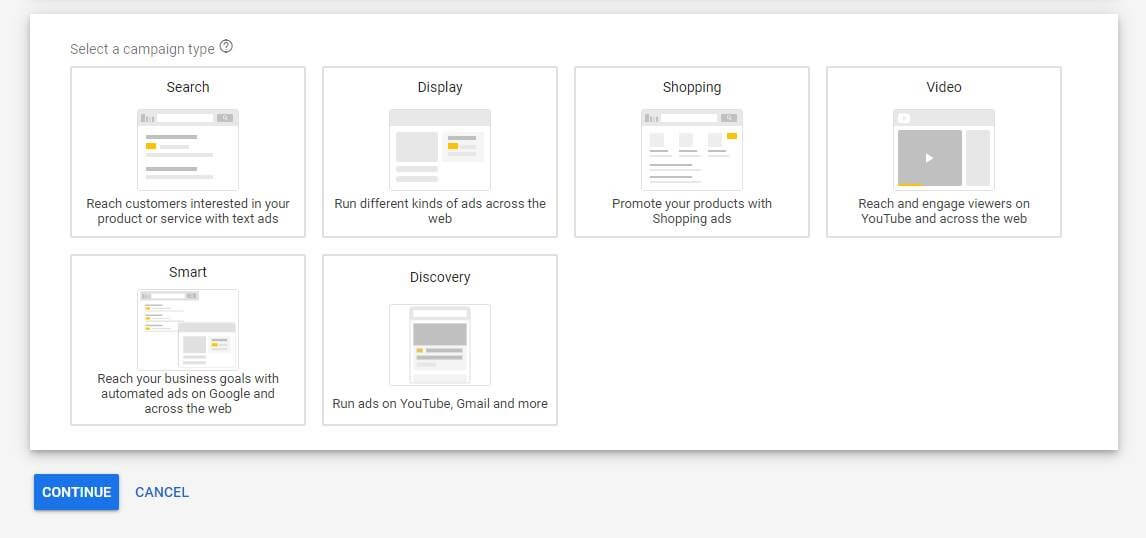Click the Search card title
Viewport: 1146px width, 538px height.
pos(188,87)
